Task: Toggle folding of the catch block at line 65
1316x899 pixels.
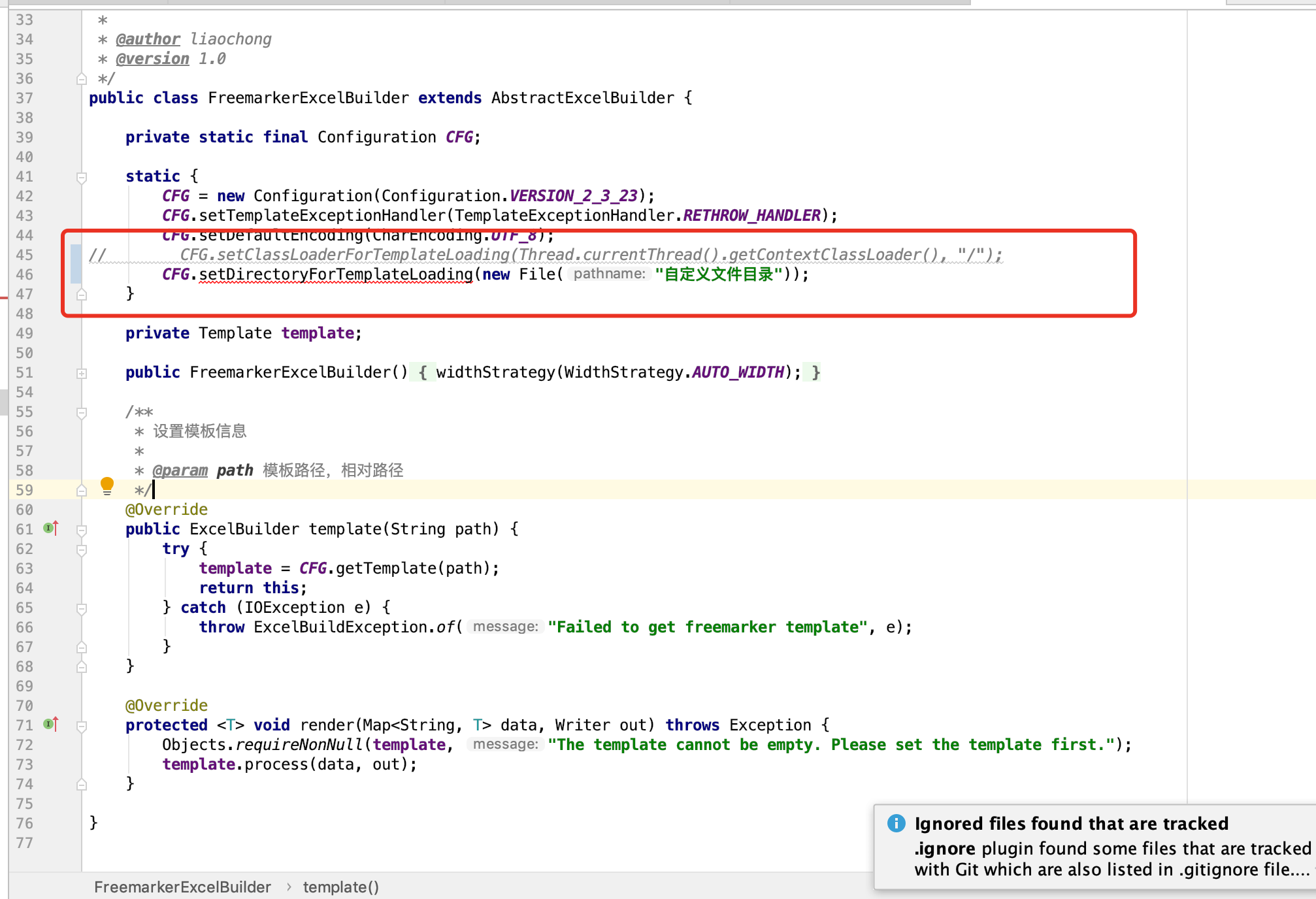Action: point(82,608)
